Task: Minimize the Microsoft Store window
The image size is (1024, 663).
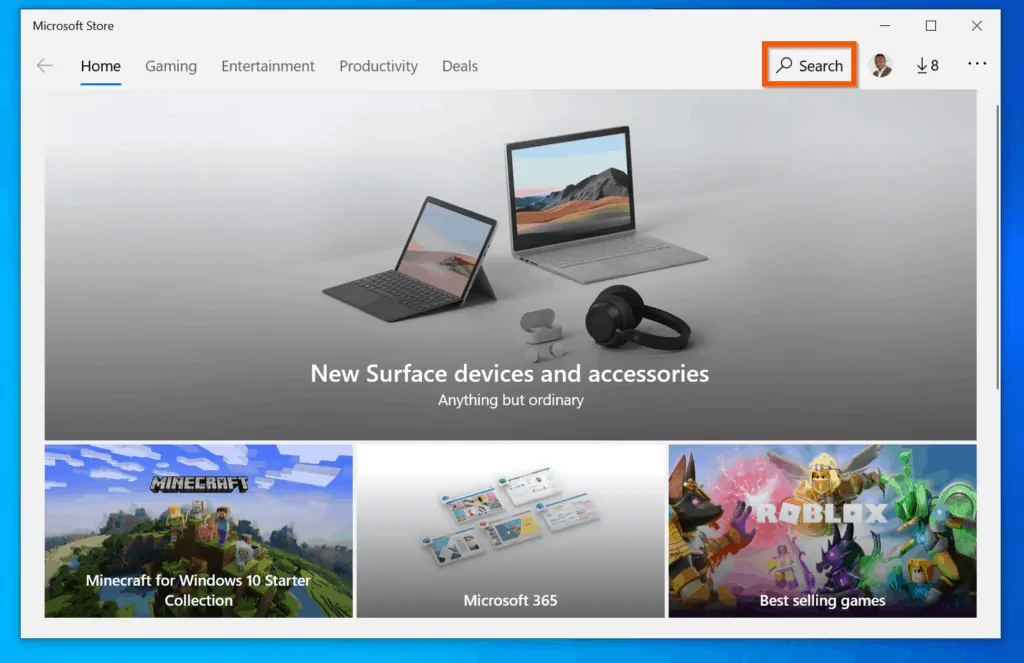Action: [x=885, y=25]
